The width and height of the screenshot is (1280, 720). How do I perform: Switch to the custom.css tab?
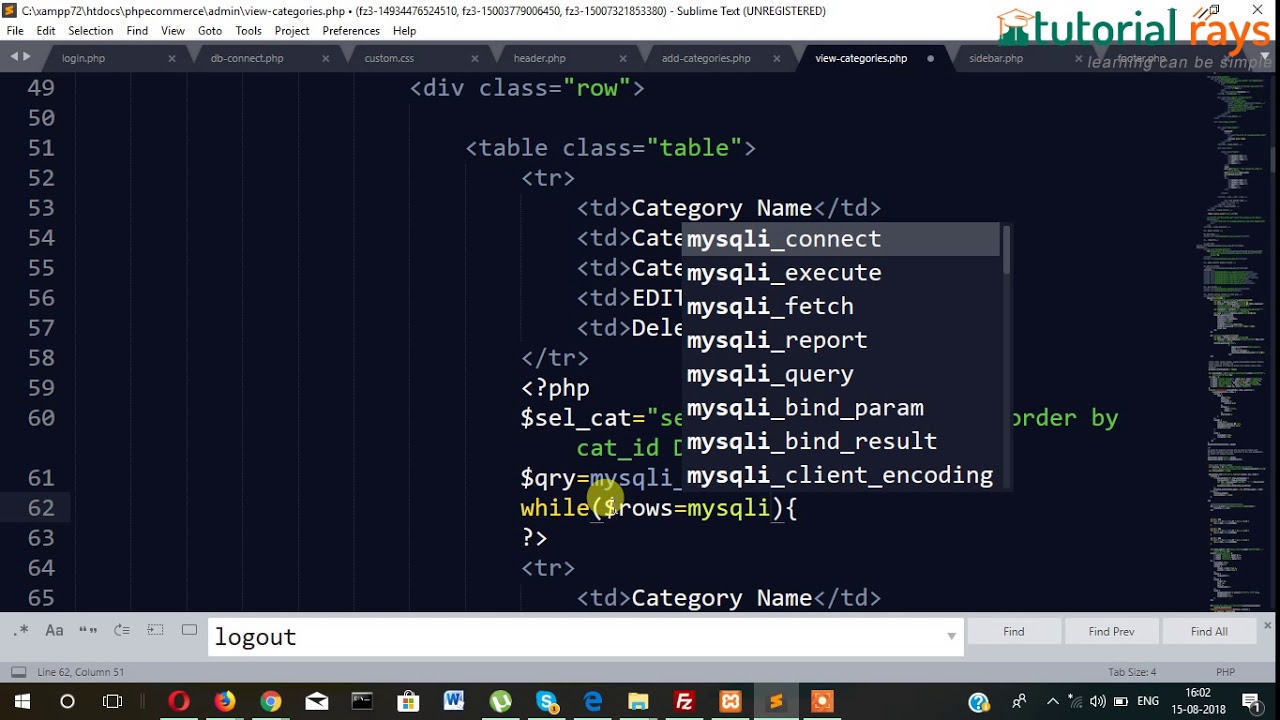[389, 58]
